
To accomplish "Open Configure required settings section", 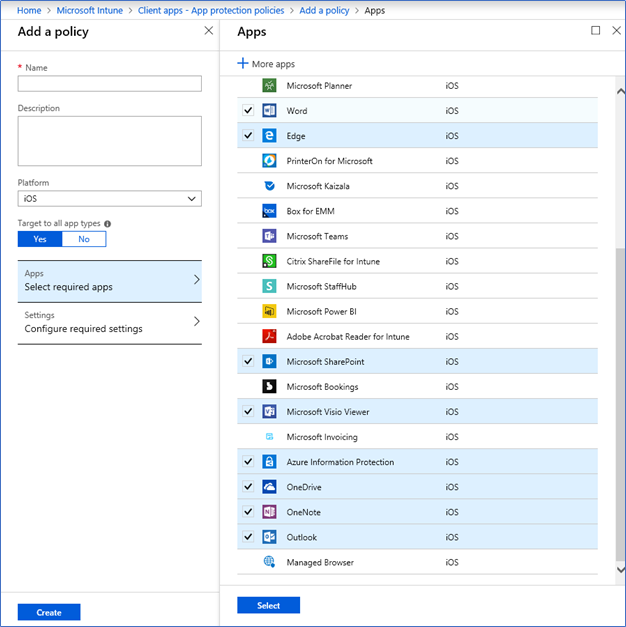I will pos(110,323).
